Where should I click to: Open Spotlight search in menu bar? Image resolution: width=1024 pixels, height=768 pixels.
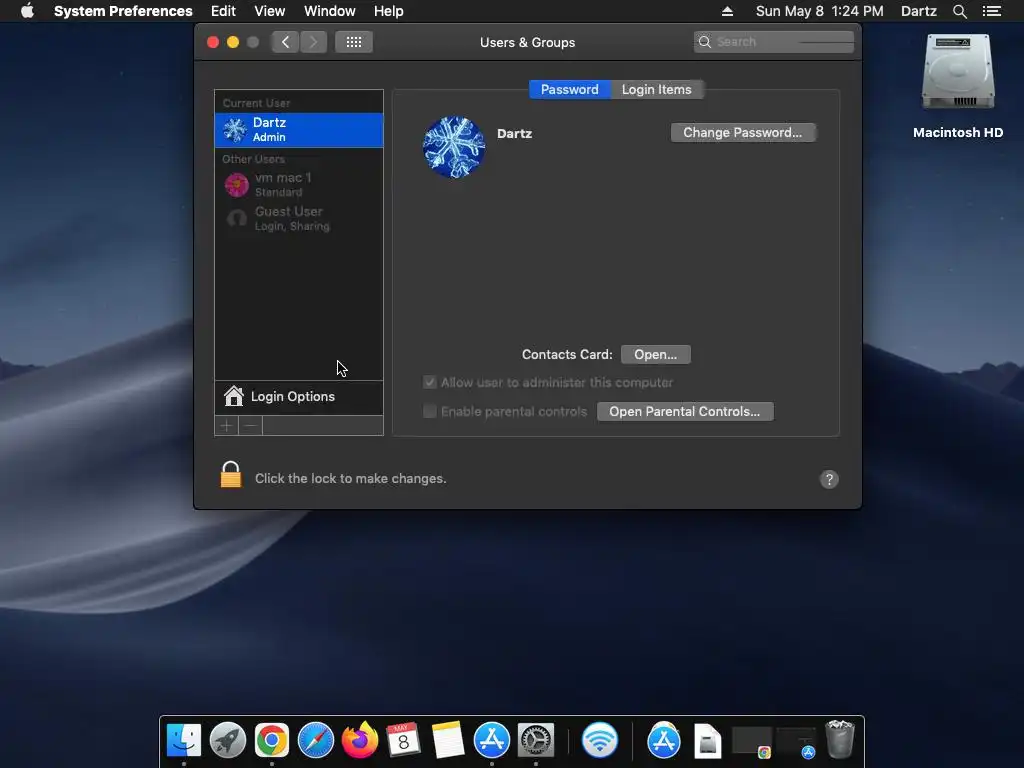[959, 11]
